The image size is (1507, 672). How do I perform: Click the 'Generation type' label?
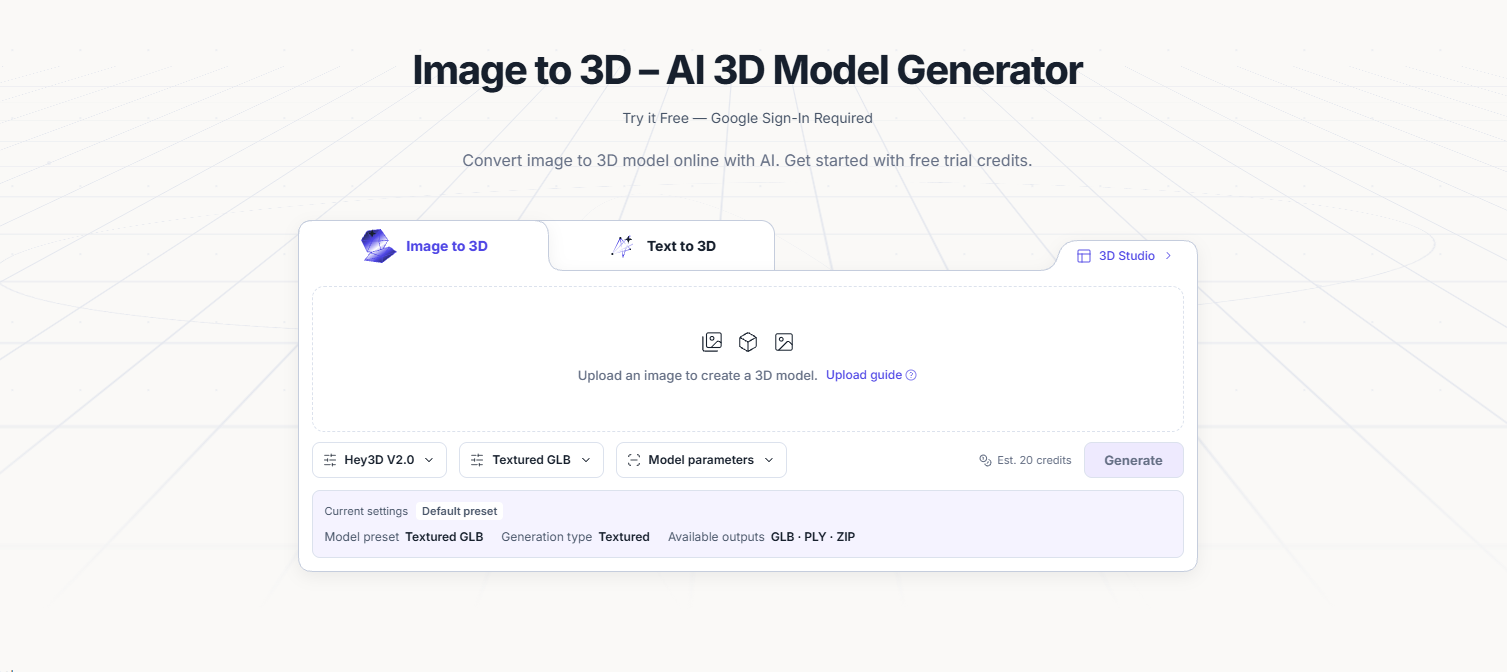[547, 537]
